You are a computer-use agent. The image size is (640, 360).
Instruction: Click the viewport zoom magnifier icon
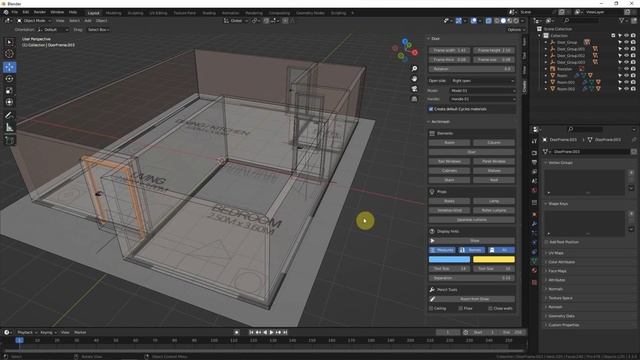pyautogui.click(x=414, y=69)
